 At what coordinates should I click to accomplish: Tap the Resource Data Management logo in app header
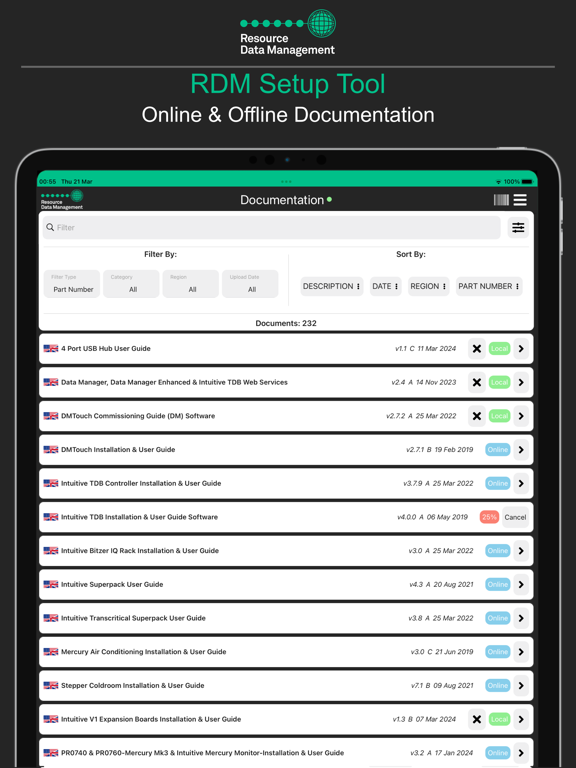62,200
